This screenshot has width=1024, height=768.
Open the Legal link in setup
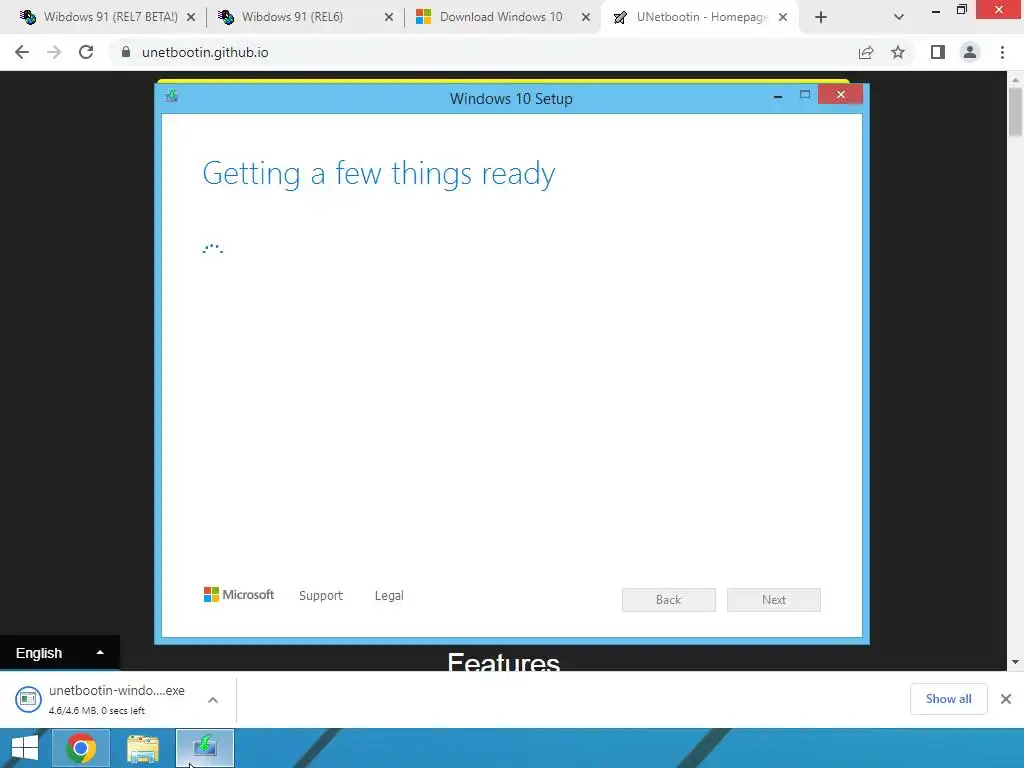[x=389, y=596]
